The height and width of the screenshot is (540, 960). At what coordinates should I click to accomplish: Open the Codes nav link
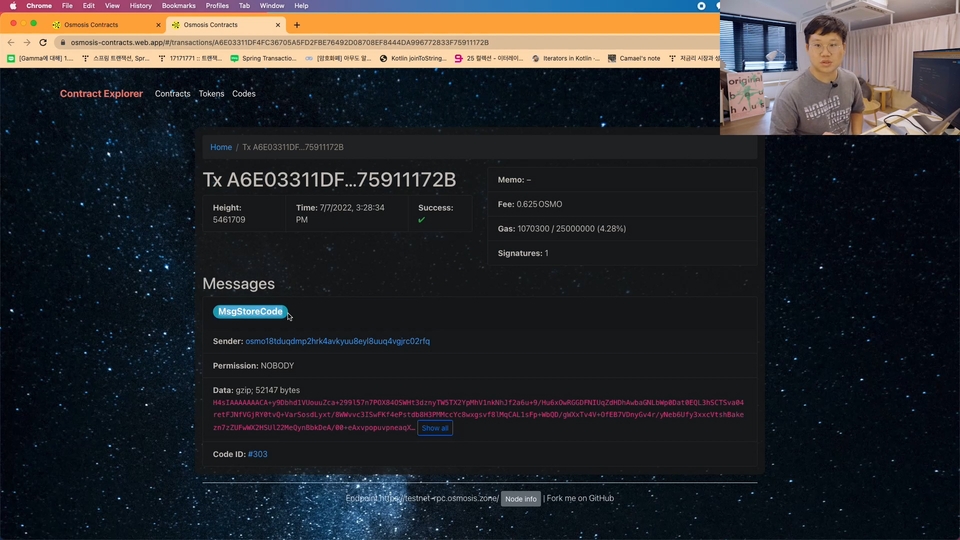[x=244, y=94]
